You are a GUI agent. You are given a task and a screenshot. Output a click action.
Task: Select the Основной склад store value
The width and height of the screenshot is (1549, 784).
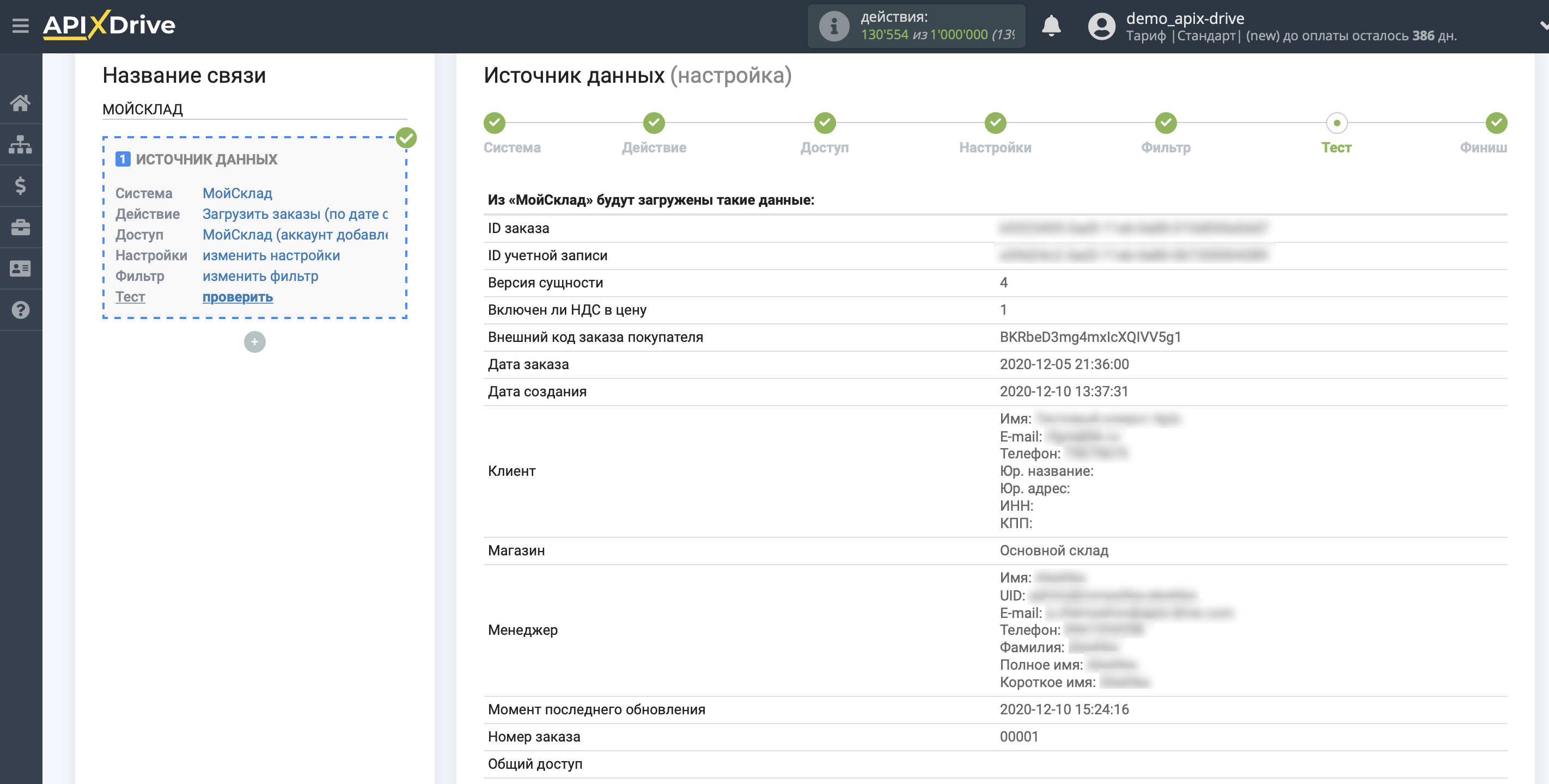coord(1053,551)
